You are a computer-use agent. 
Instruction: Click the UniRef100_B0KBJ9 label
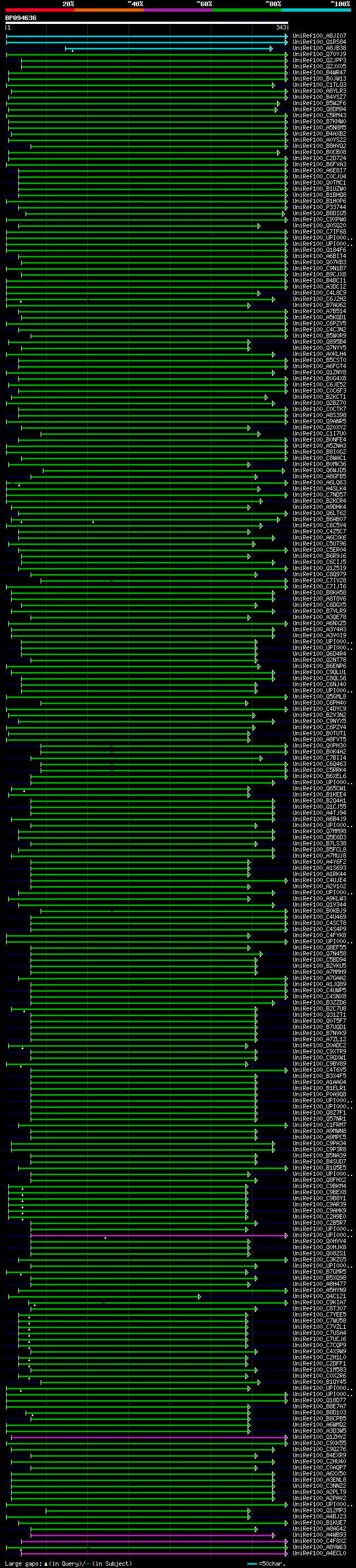click(x=319, y=911)
